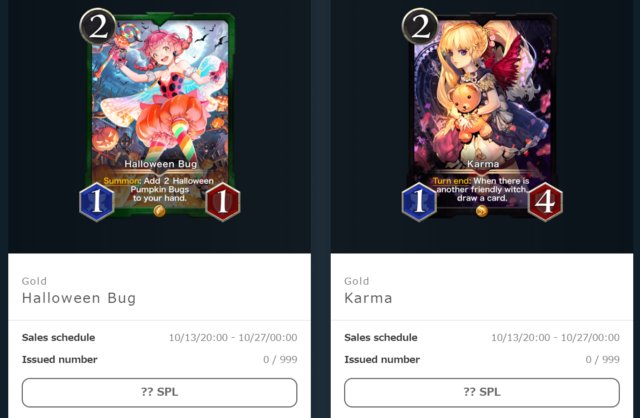Click the Gold rarity label above Karma
Image resolution: width=640 pixels, height=418 pixels.
pos(357,281)
